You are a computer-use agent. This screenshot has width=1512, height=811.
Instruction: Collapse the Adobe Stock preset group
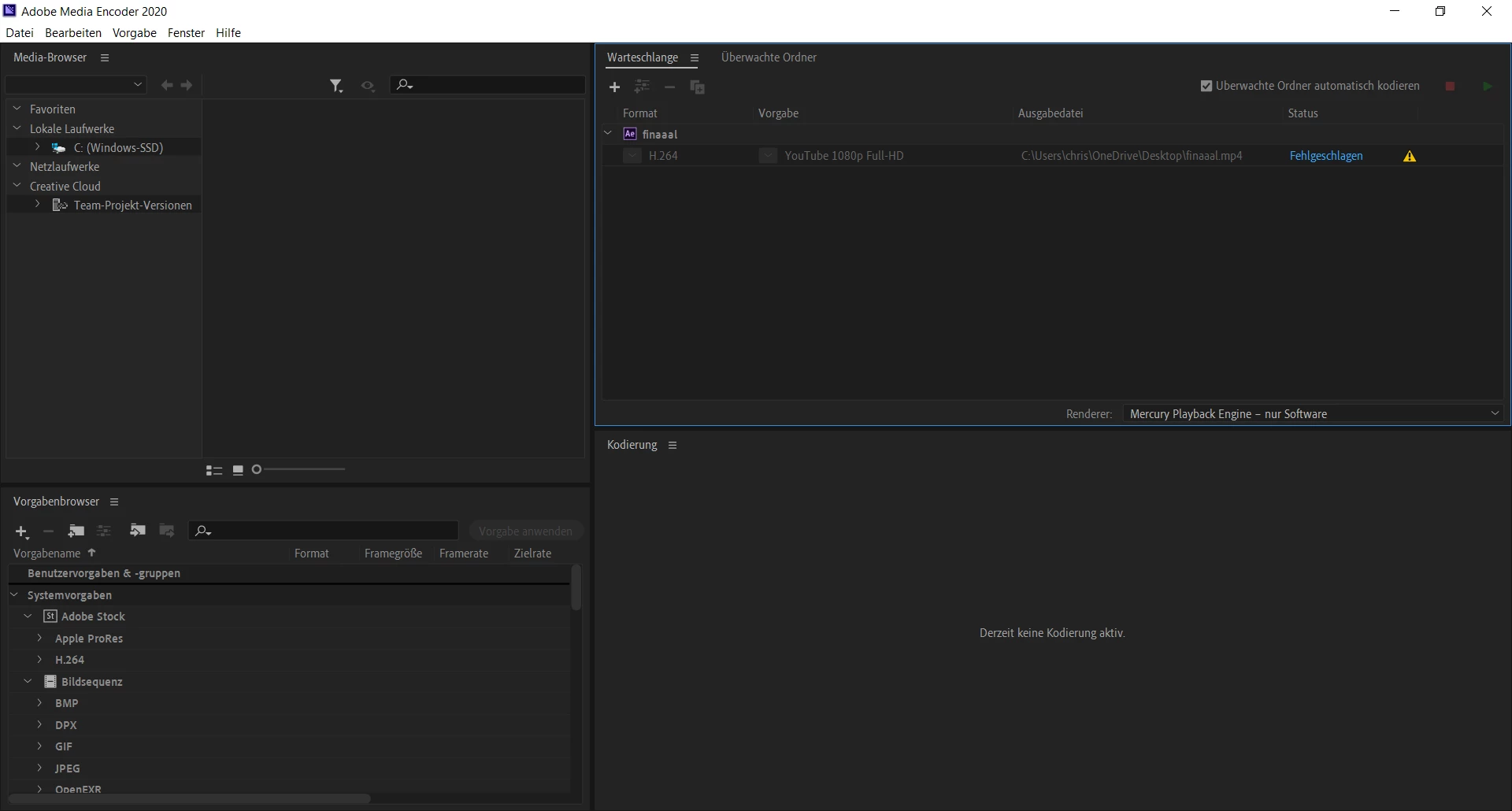28,616
